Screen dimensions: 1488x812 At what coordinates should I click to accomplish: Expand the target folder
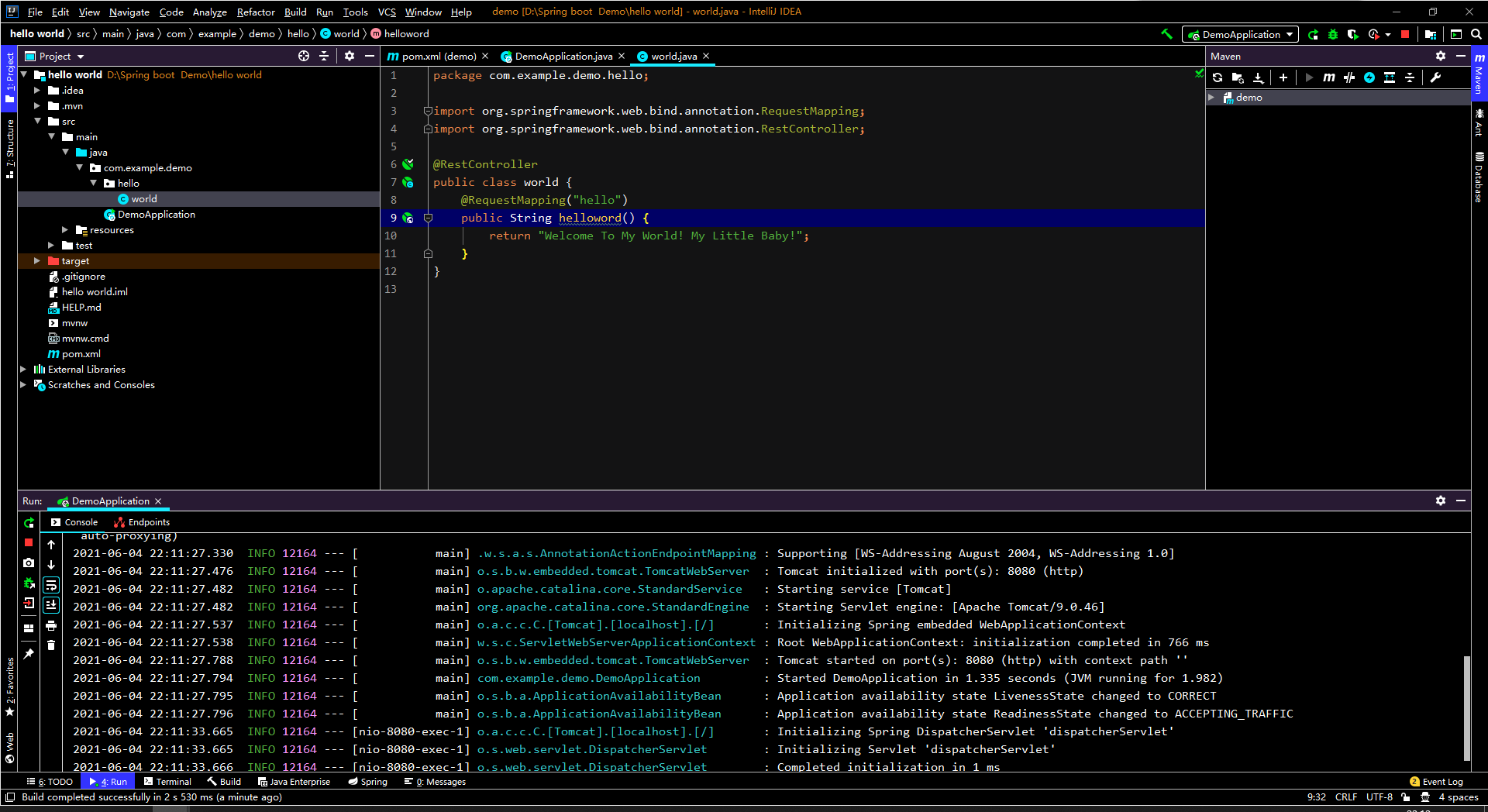[37, 261]
